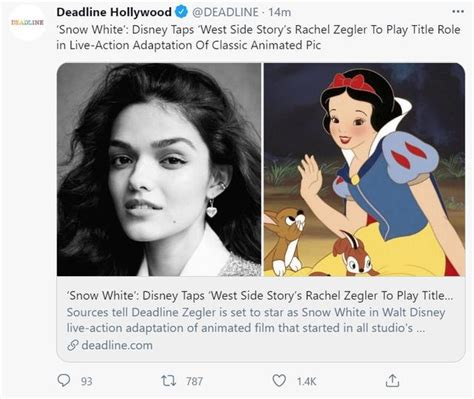Viewport: 474px width, 399px height.
Task: Click the deadline.com domain link
Action: pyautogui.click(x=117, y=345)
